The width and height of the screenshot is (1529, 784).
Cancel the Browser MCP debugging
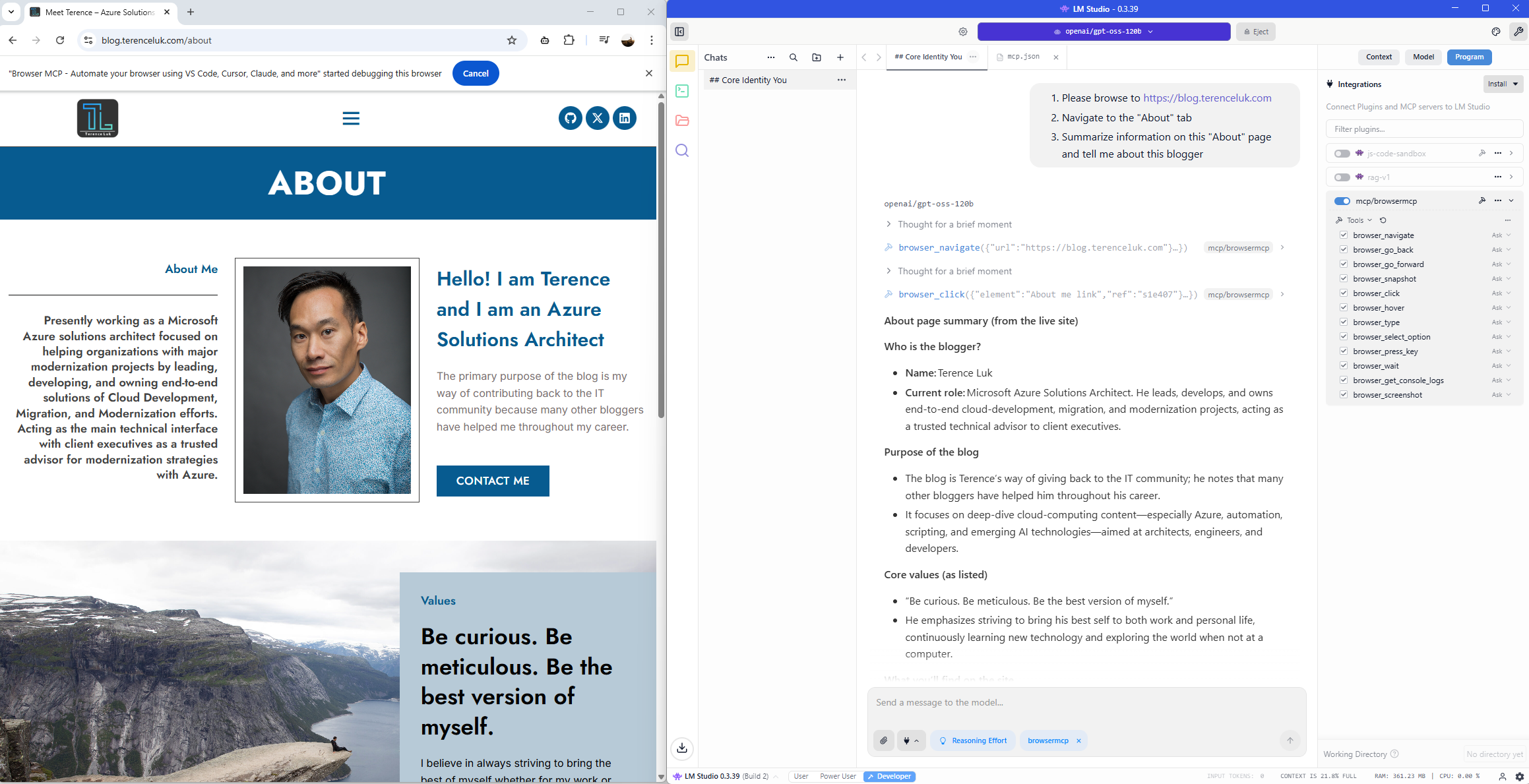475,73
